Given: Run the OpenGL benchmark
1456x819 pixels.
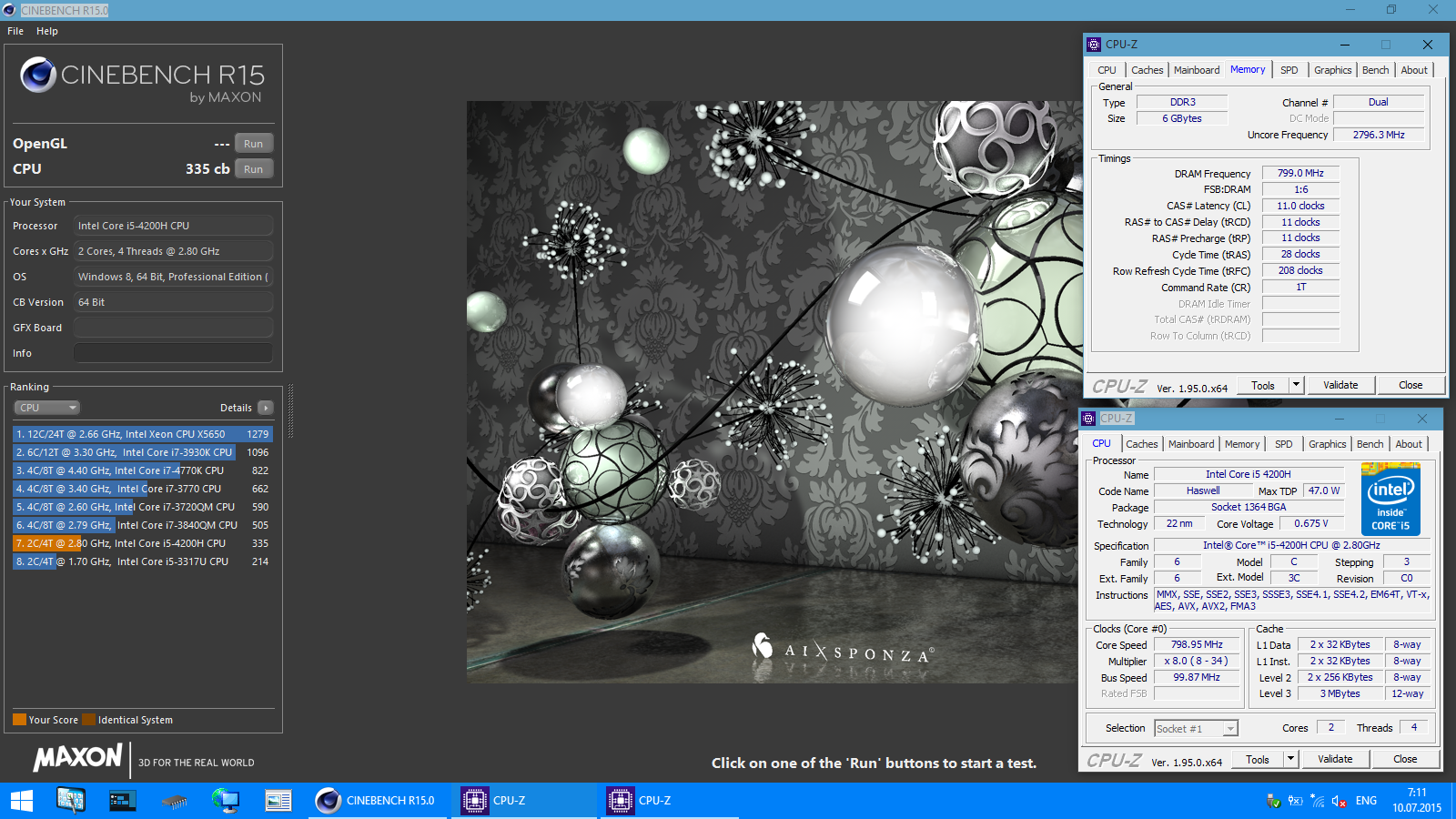Looking at the screenshot, I should click(254, 144).
